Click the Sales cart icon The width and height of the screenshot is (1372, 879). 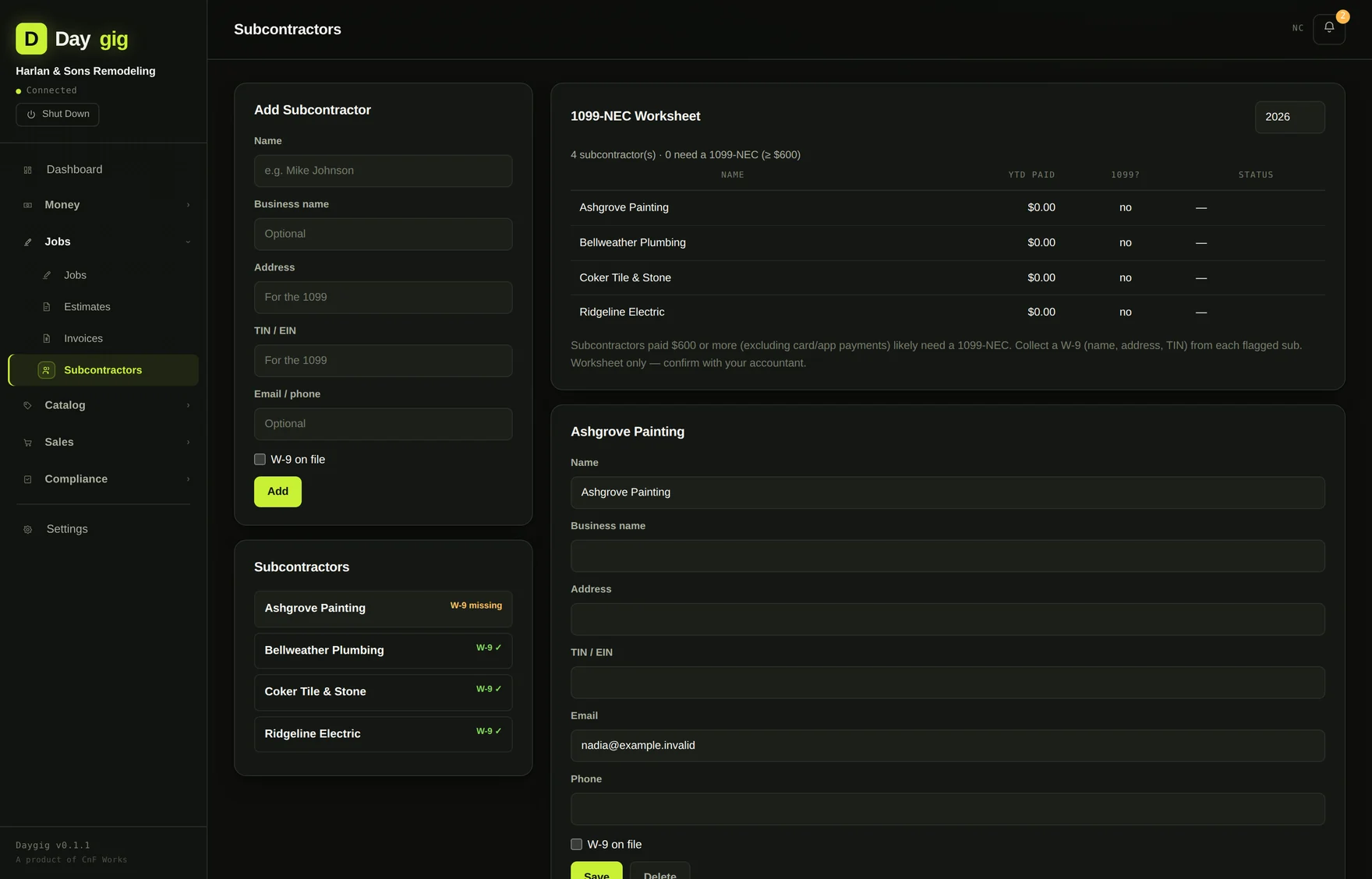tap(28, 443)
